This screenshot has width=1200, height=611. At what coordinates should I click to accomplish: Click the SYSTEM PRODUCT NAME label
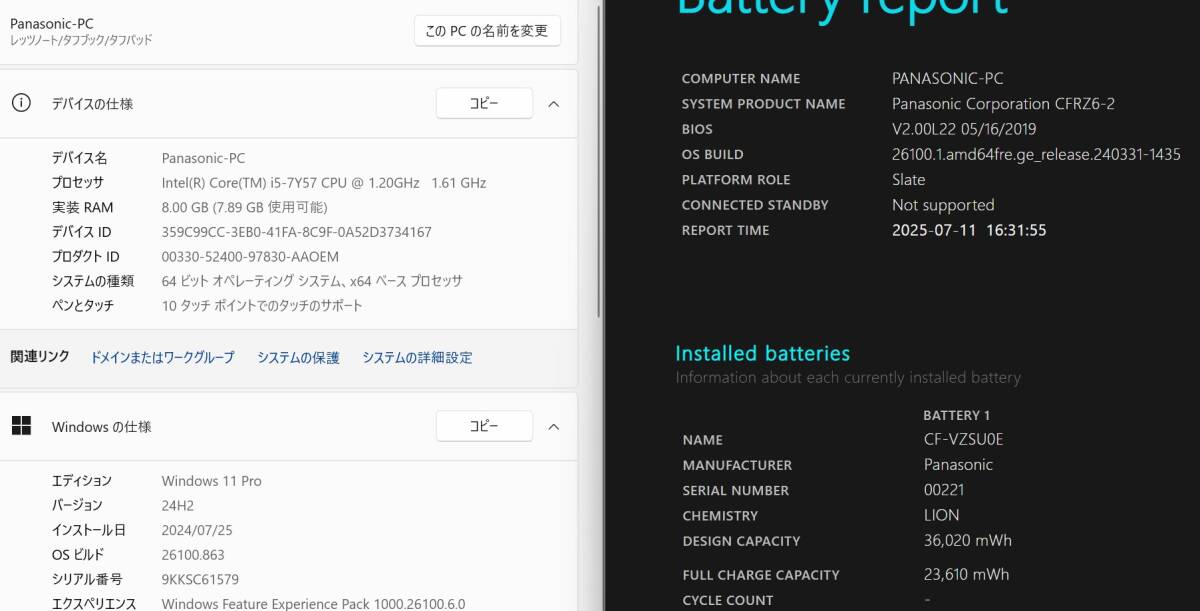(764, 104)
